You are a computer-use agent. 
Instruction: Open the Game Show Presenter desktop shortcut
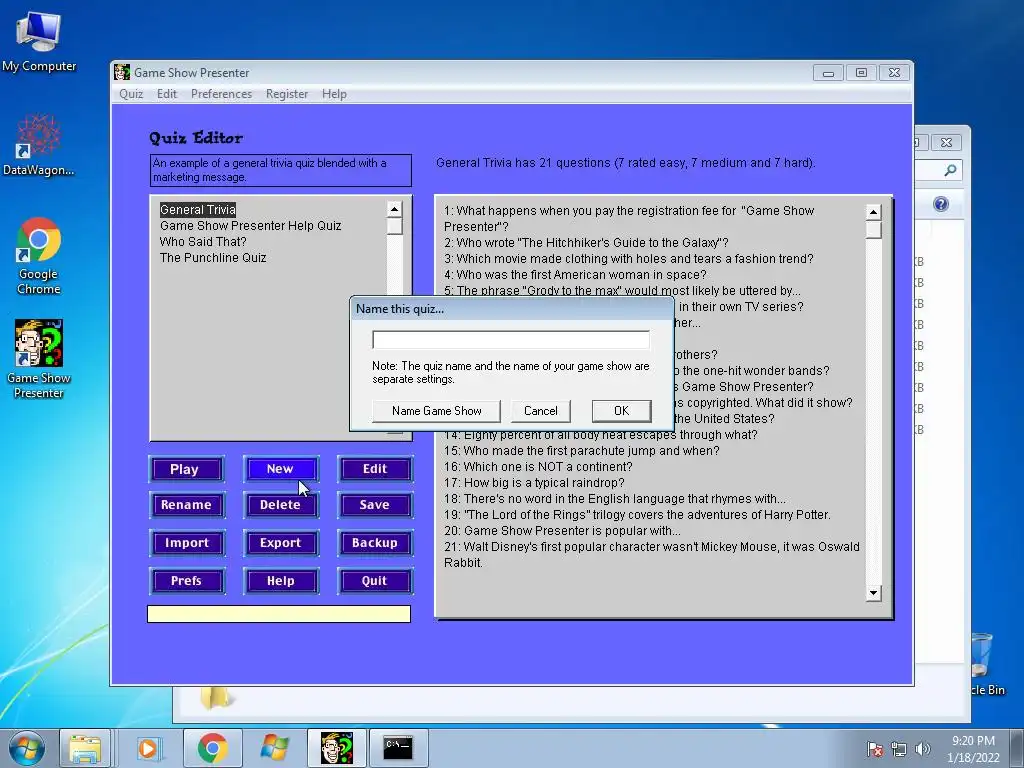tap(39, 359)
